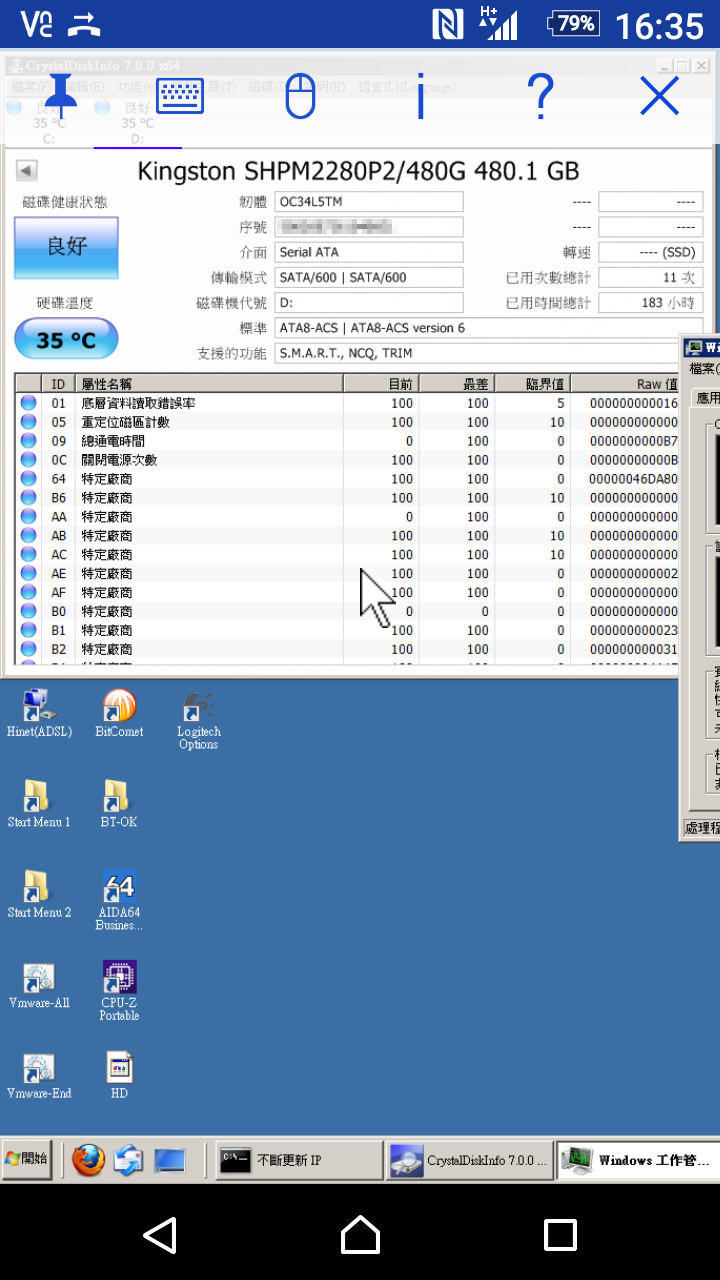Open the Hinet(ADSL) desktop shortcut
Image resolution: width=720 pixels, height=1280 pixels.
point(39,713)
